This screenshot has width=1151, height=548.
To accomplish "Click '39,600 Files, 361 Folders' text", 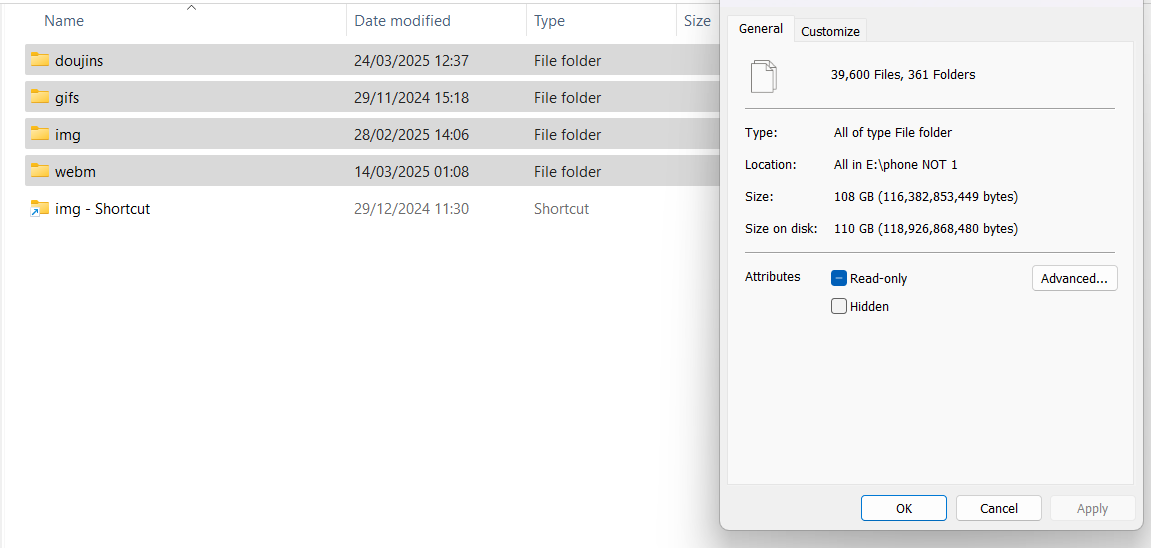I will [902, 74].
